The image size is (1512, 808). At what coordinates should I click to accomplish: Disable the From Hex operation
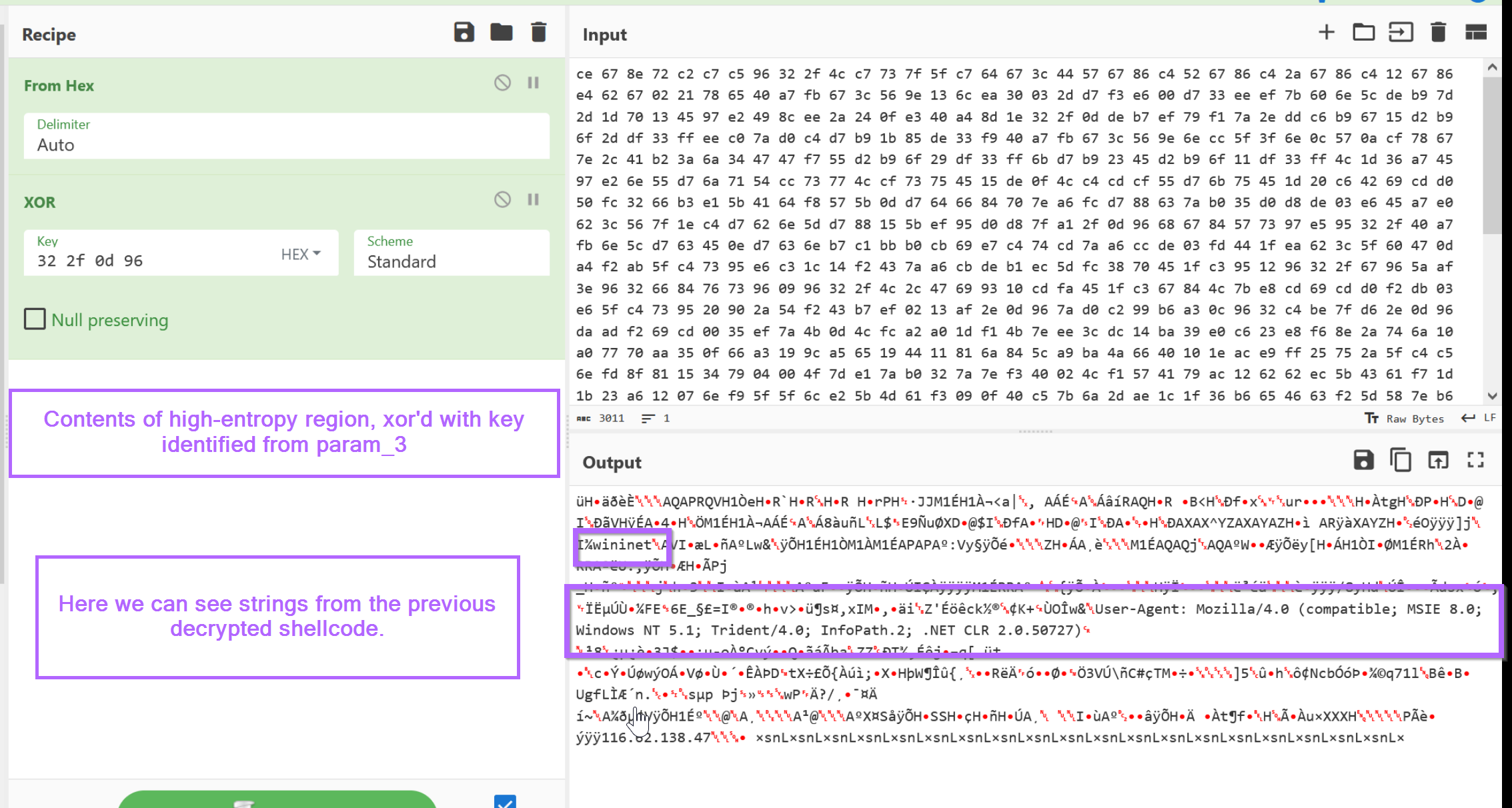pyautogui.click(x=502, y=83)
